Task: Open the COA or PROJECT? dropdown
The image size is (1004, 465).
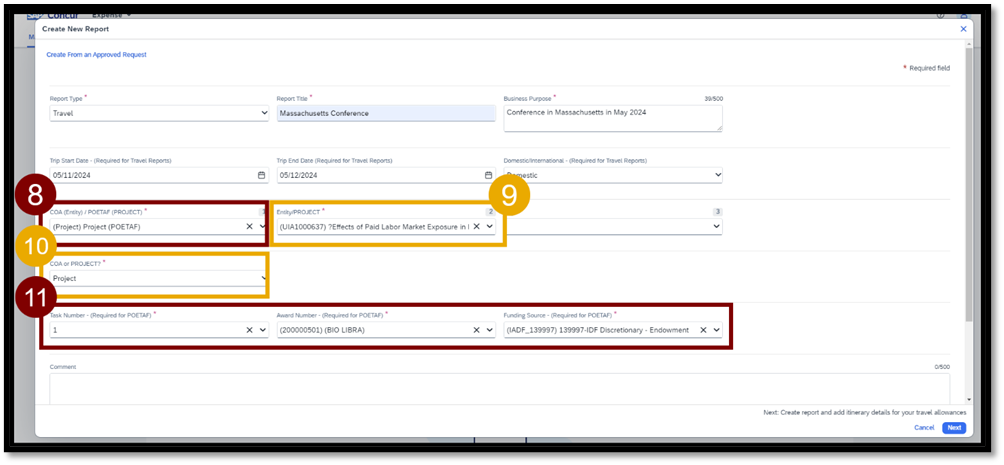Action: click(x=158, y=278)
